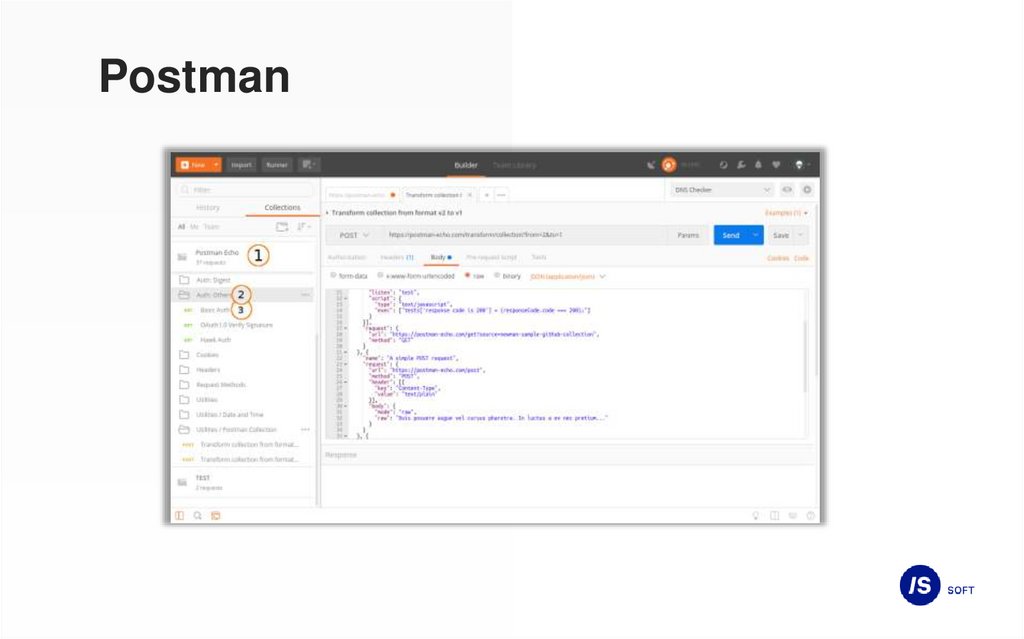Select the raw radio button
This screenshot has height=639, width=1024.
(468, 276)
